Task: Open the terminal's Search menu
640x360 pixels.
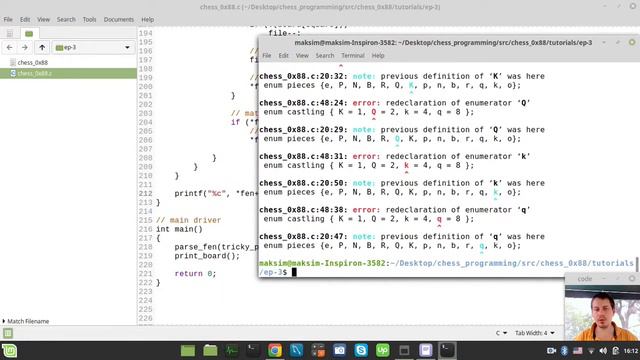Action: [325, 56]
